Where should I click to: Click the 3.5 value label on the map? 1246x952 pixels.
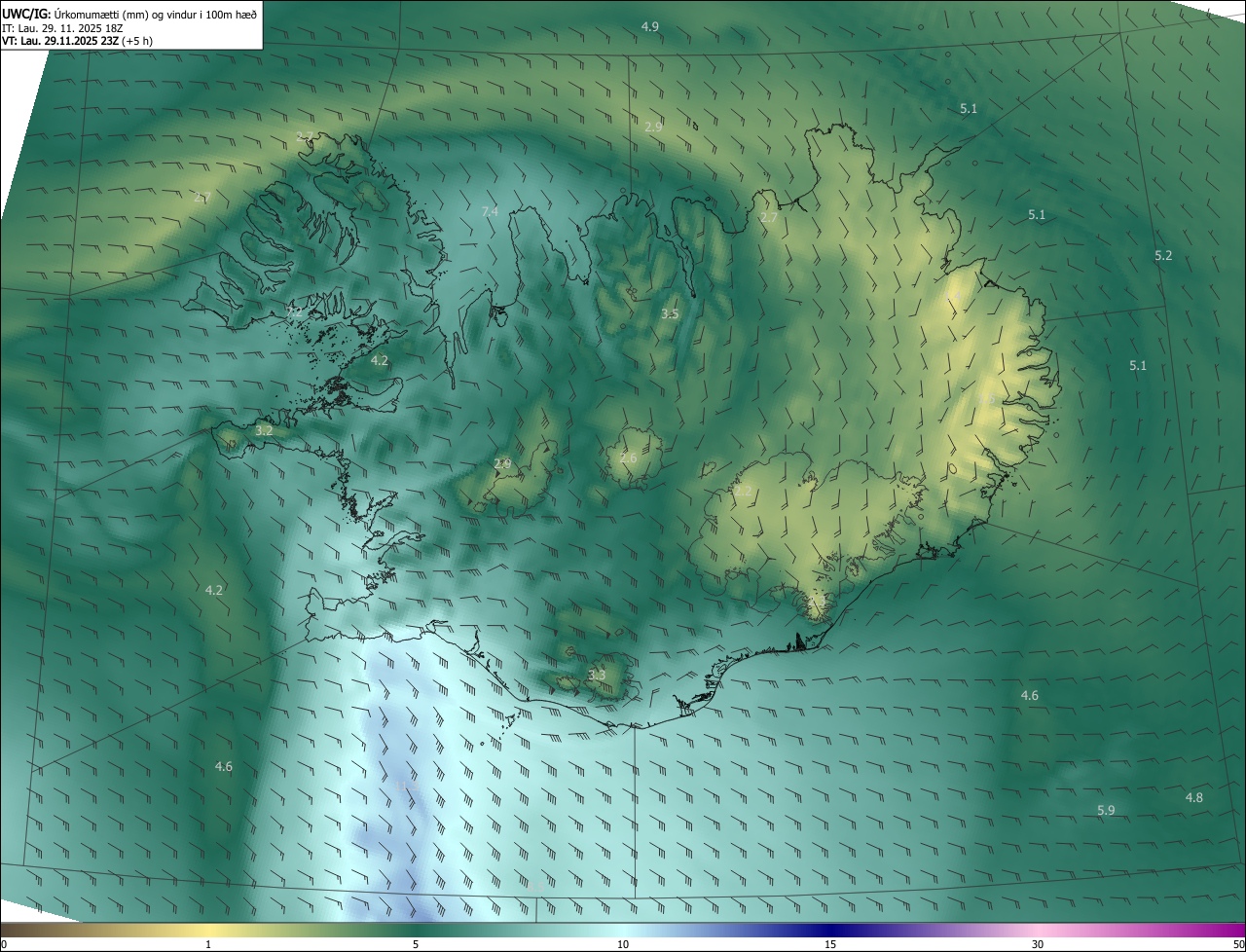670,313
